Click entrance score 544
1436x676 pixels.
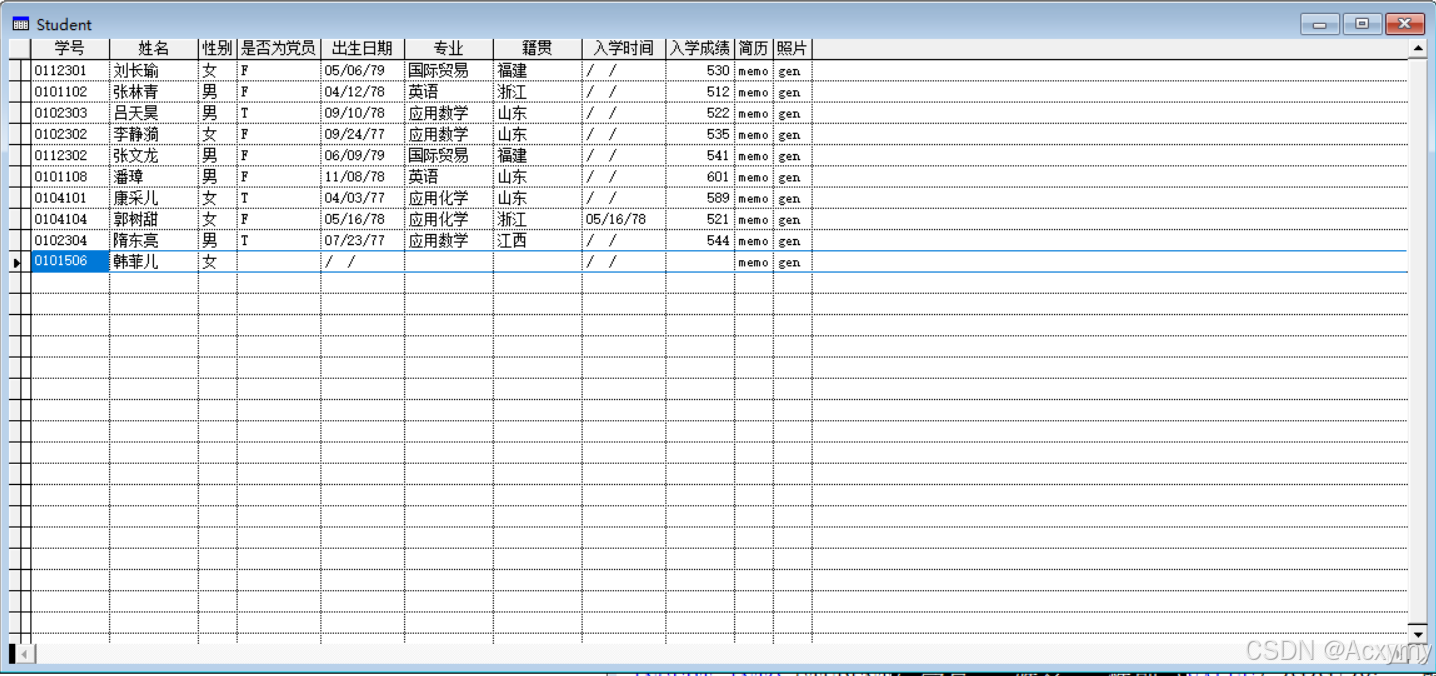(x=699, y=240)
